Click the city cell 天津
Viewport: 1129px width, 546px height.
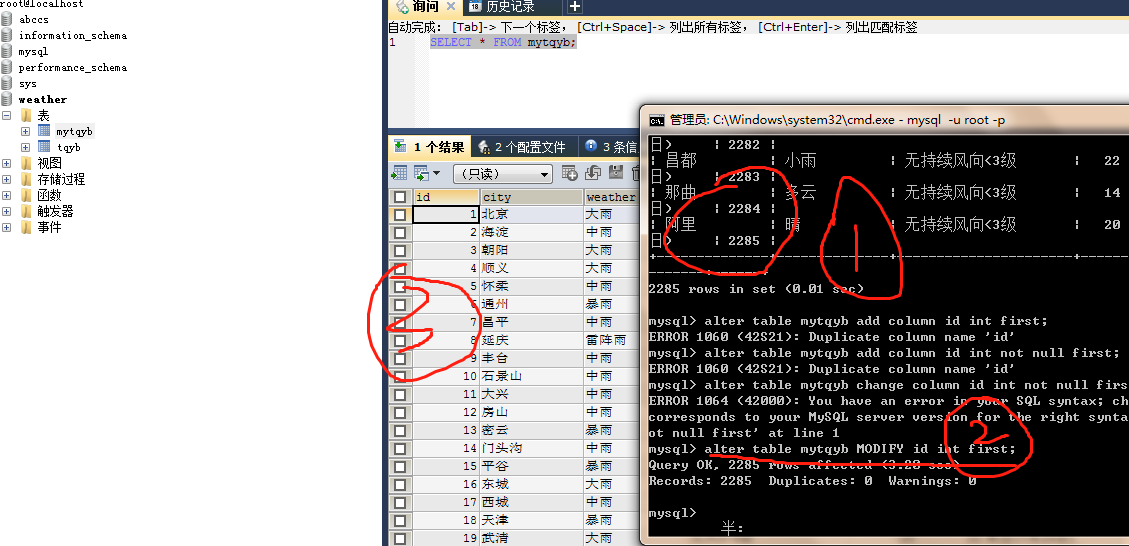pos(531,520)
